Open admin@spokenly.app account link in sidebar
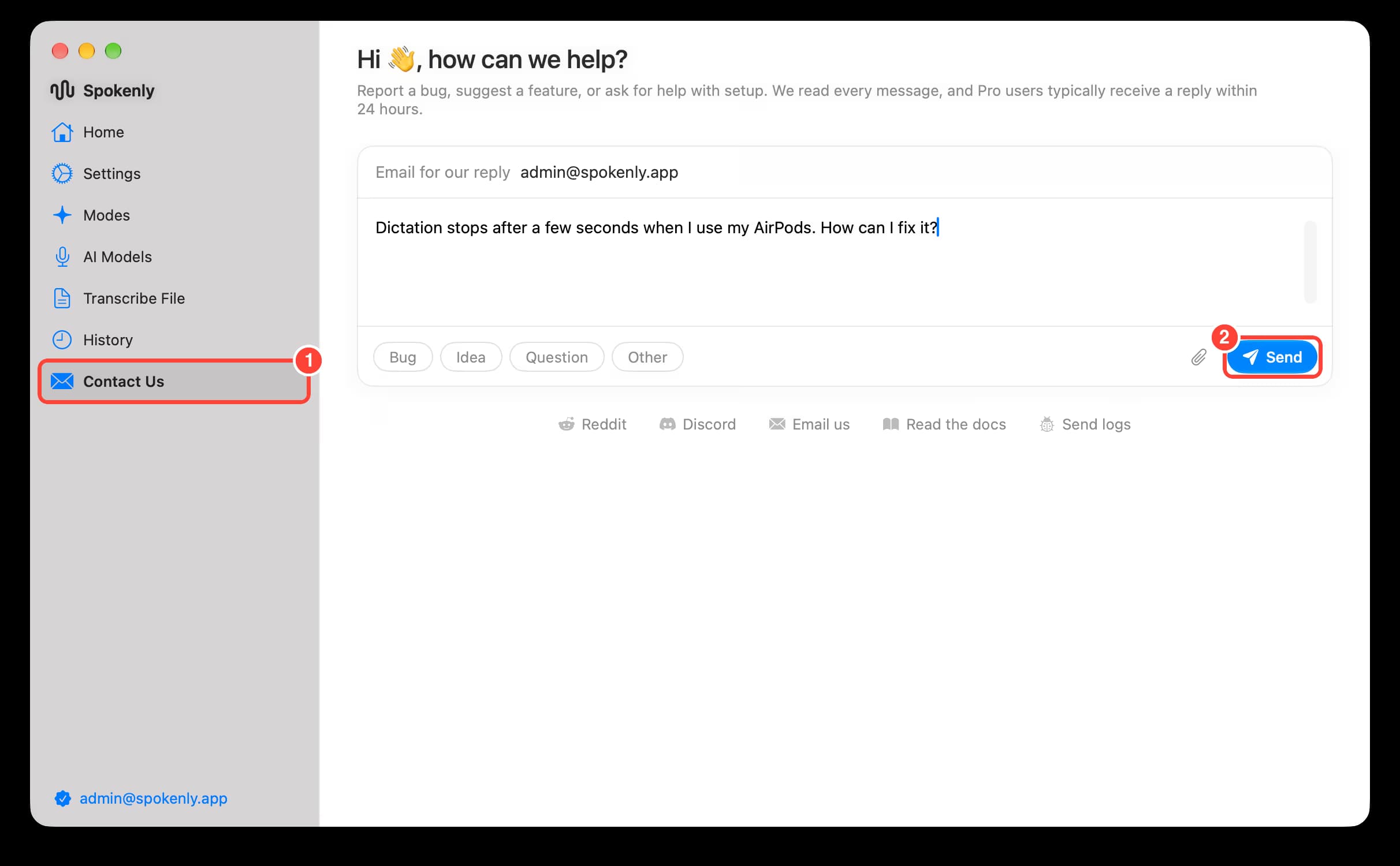This screenshot has width=1400, height=866. tap(154, 798)
